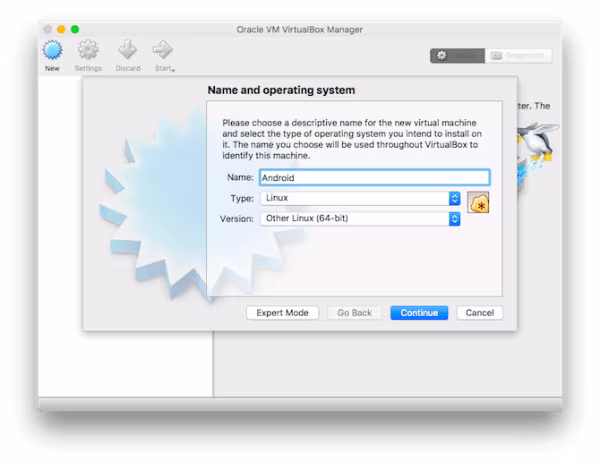Click the Oracle VM VirtualBox Manager title
This screenshot has height=466, width=600.
point(300,29)
